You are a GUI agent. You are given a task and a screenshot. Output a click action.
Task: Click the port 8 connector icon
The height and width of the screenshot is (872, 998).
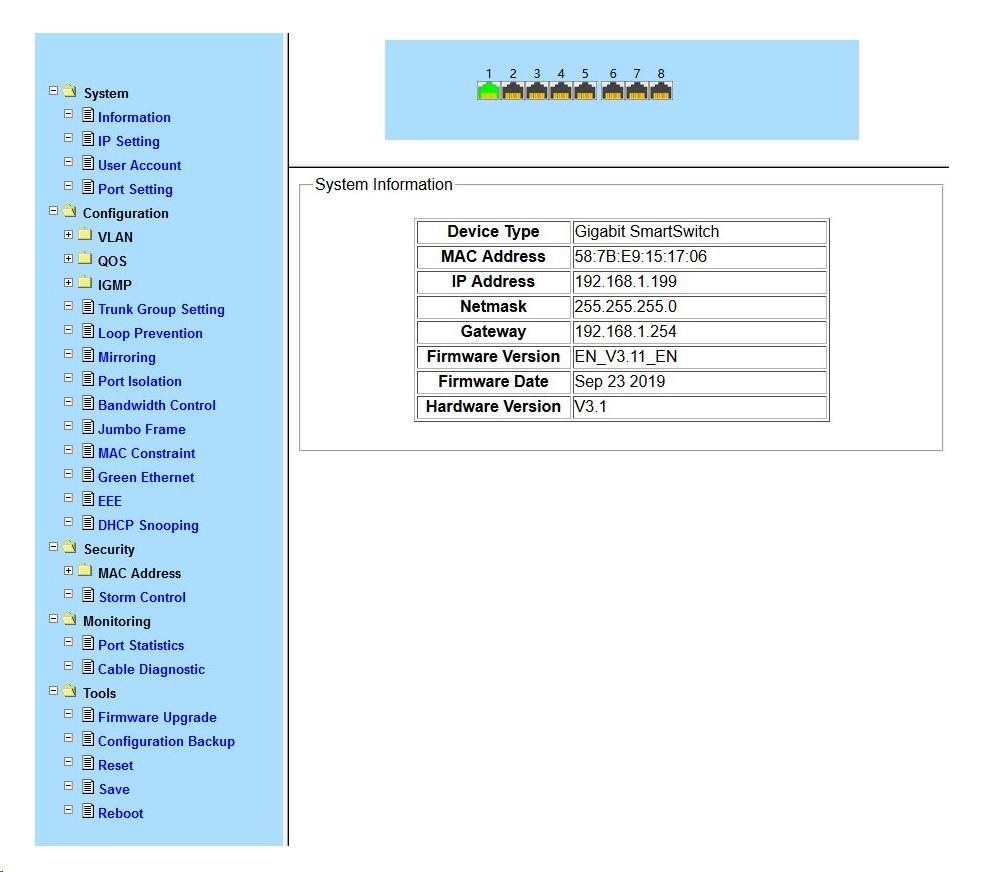661,90
